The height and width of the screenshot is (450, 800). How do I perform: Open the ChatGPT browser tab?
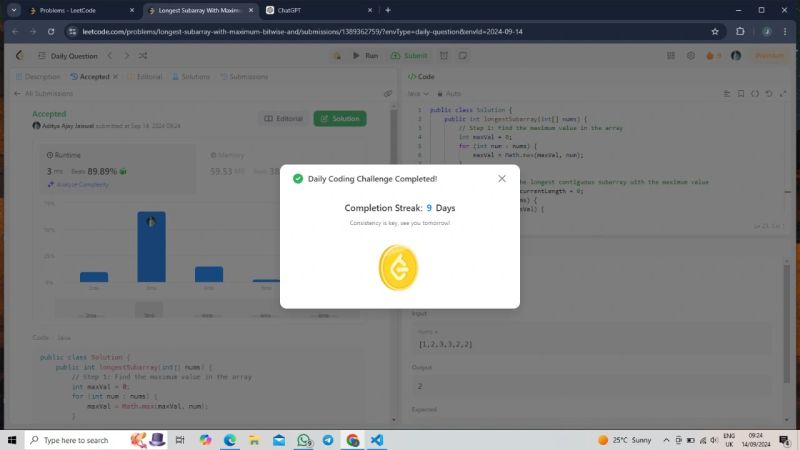(x=319, y=10)
